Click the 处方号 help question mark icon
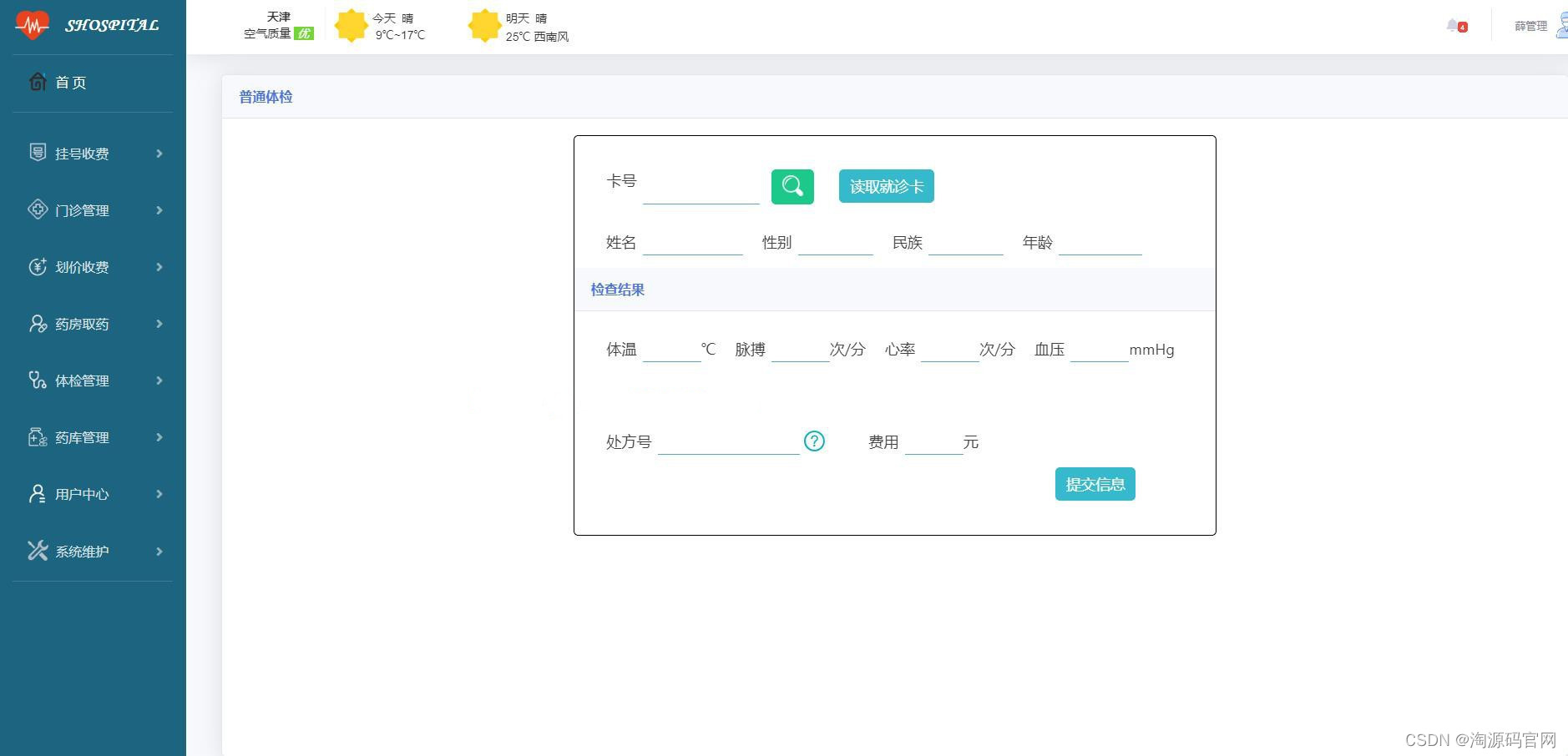This screenshot has height=756, width=1568. [814, 441]
